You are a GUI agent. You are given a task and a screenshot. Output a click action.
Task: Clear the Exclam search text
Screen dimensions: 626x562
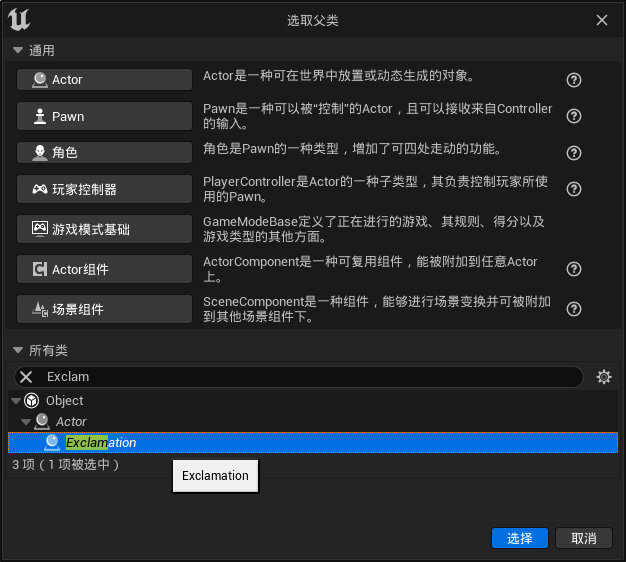click(x=26, y=377)
